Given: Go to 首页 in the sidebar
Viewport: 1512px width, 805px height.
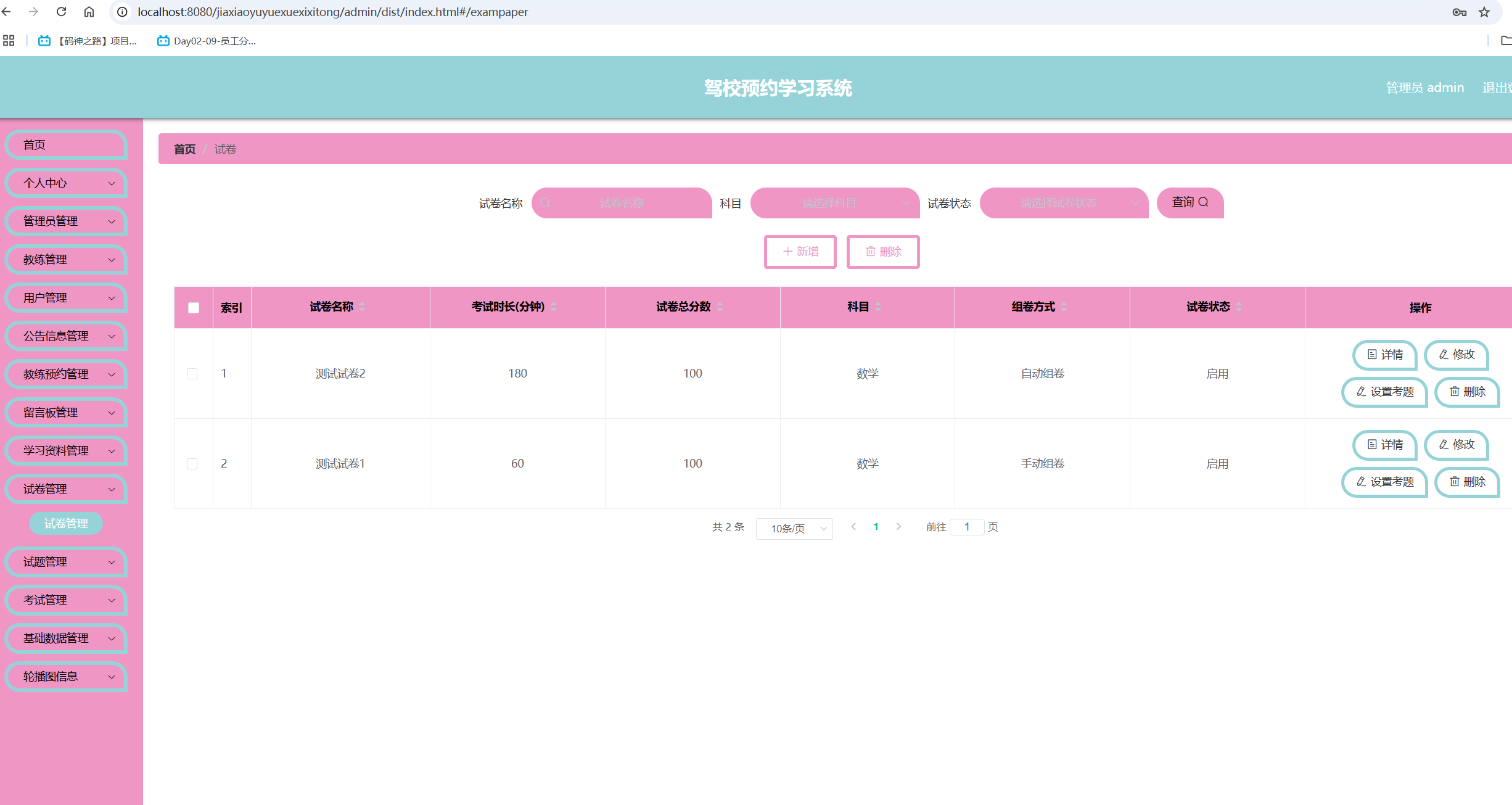Looking at the screenshot, I should click(66, 145).
